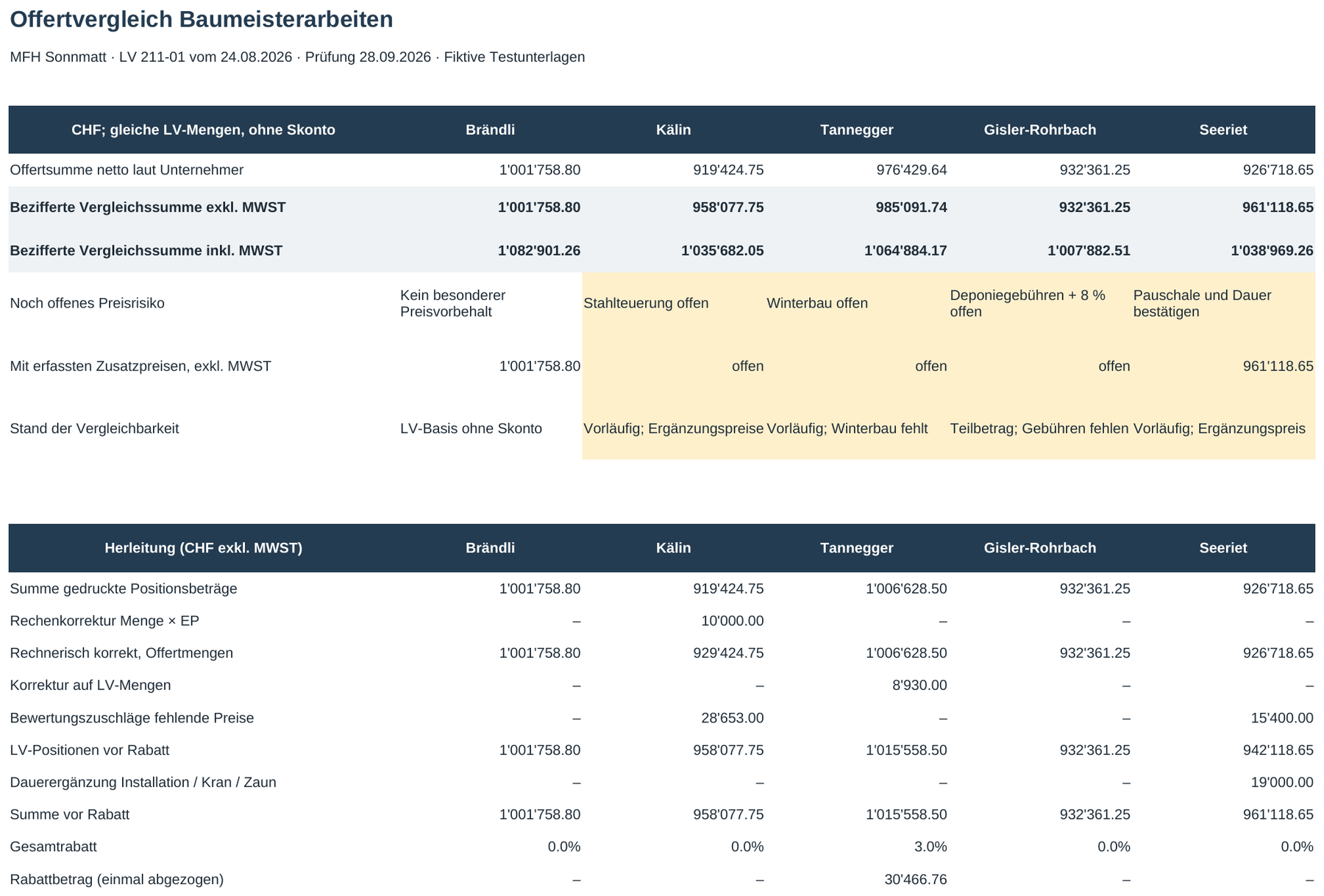Click 'Tannegger' header in the Herleitung table

(x=857, y=548)
